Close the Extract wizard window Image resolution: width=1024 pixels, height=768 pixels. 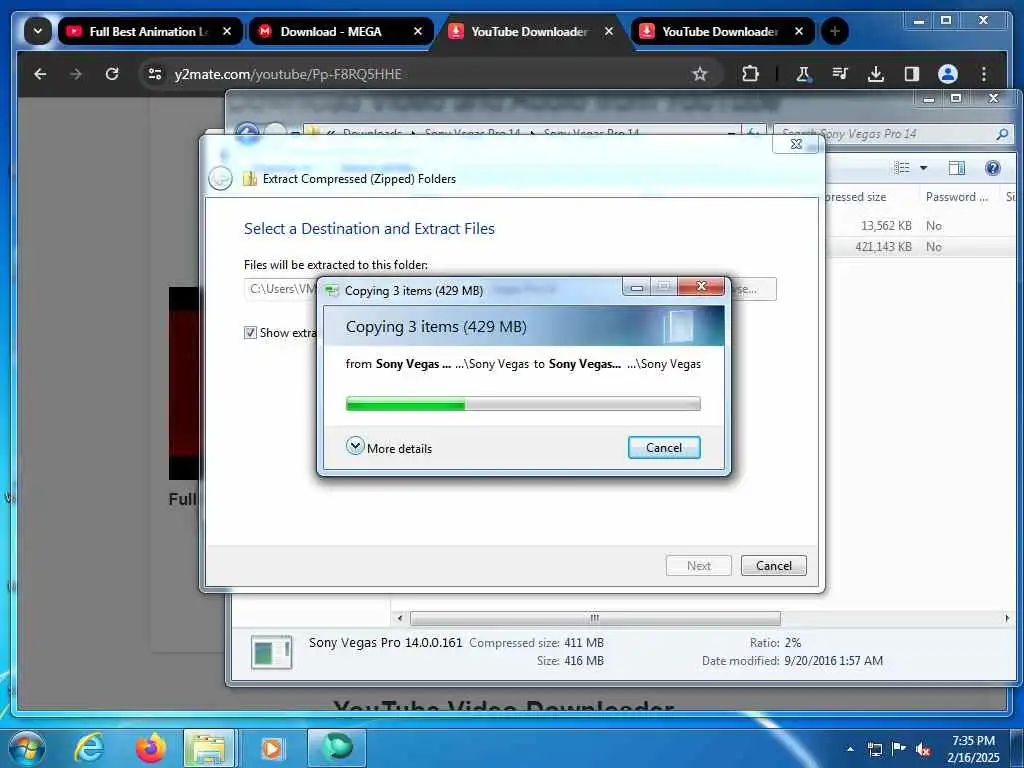[x=796, y=144]
